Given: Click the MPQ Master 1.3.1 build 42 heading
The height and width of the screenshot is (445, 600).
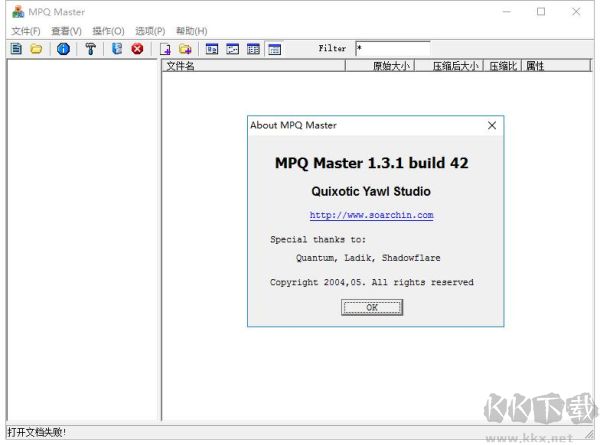Looking at the screenshot, I should coord(372,163).
